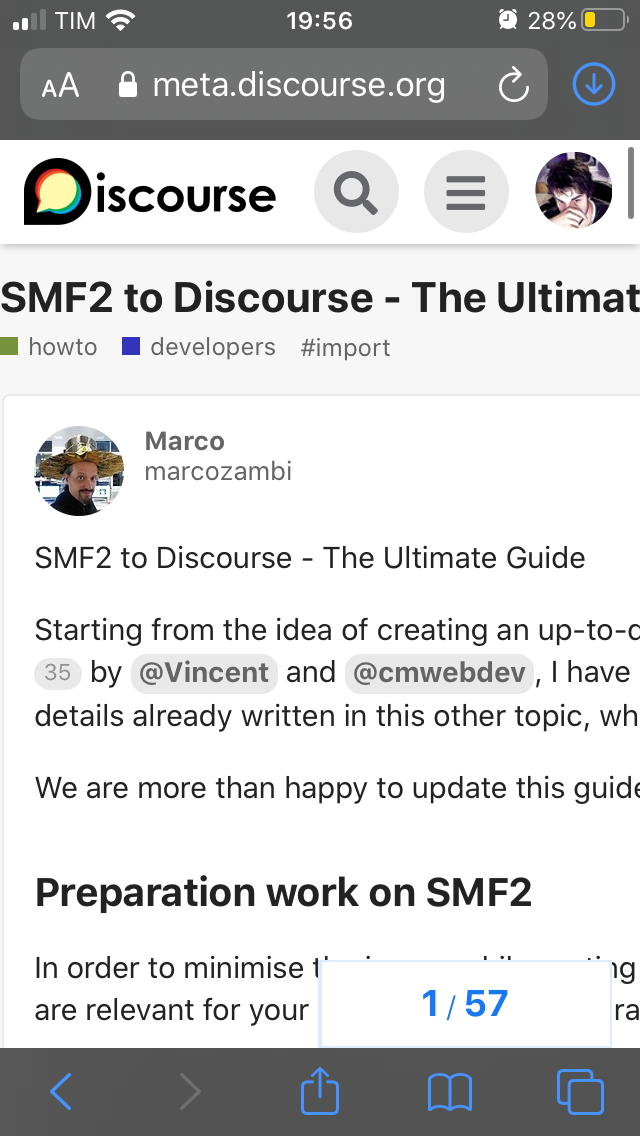Click the marcozambi username
This screenshot has height=1136, width=640.
218,471
